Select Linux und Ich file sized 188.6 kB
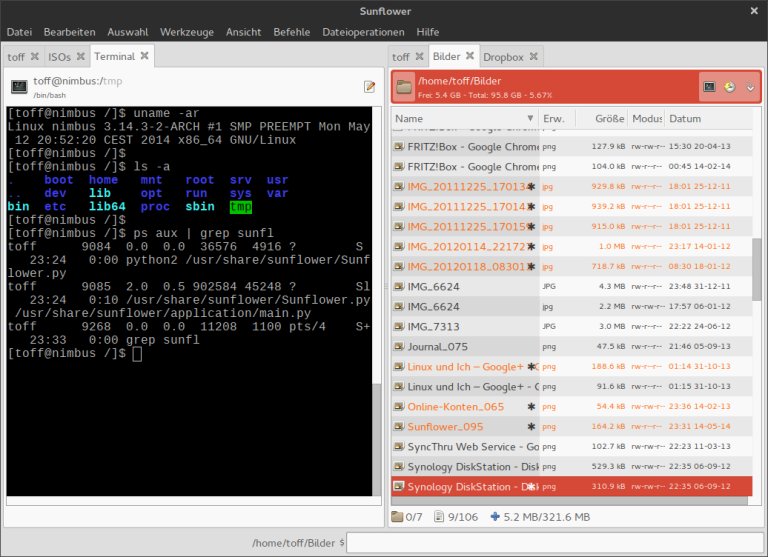The height and width of the screenshot is (557, 768). pyautogui.click(x=572, y=366)
